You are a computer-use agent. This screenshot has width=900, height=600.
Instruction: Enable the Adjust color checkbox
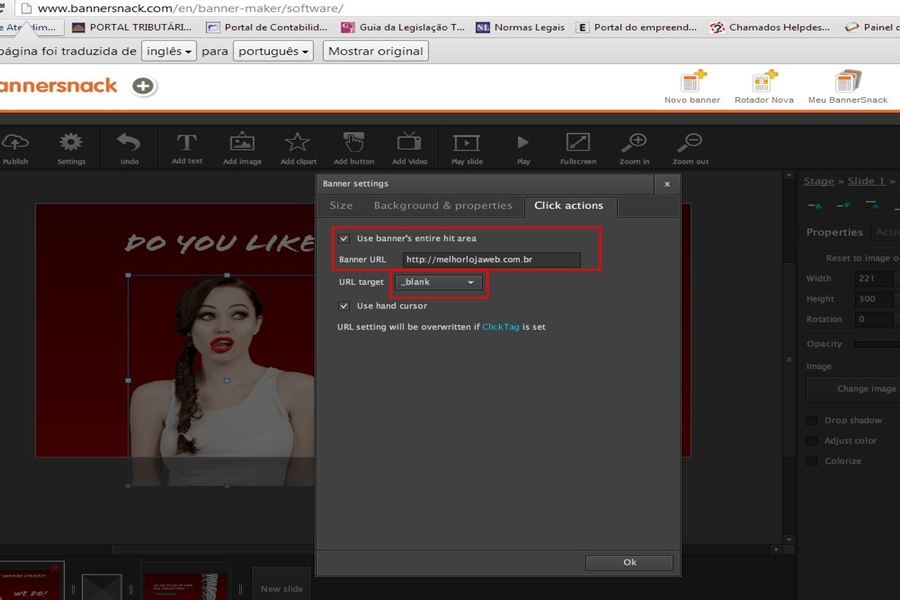[812, 441]
